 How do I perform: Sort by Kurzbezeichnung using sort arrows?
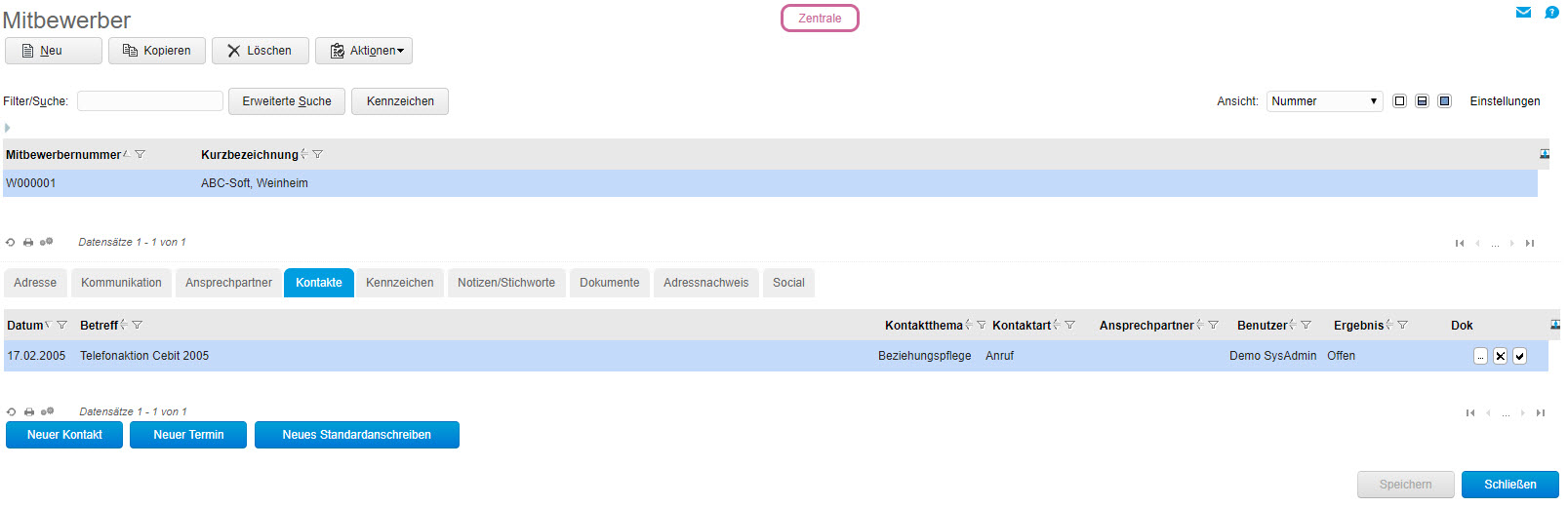pos(304,154)
